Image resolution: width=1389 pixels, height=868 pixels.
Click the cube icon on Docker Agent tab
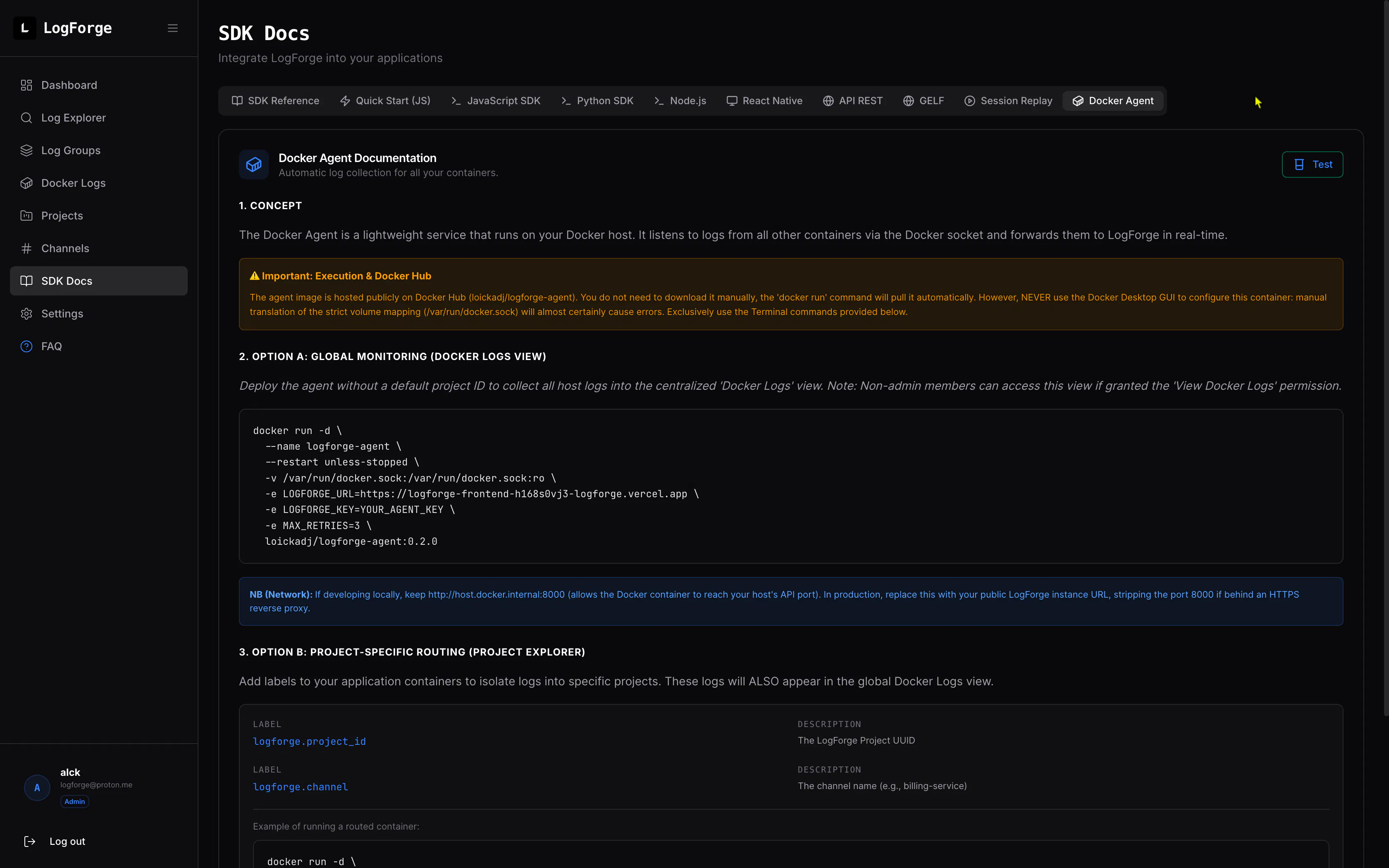[1078, 100]
